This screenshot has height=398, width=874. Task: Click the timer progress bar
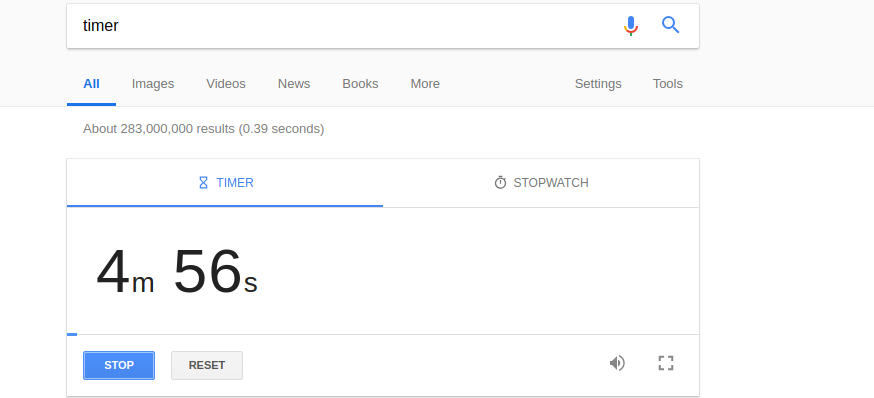[383, 334]
